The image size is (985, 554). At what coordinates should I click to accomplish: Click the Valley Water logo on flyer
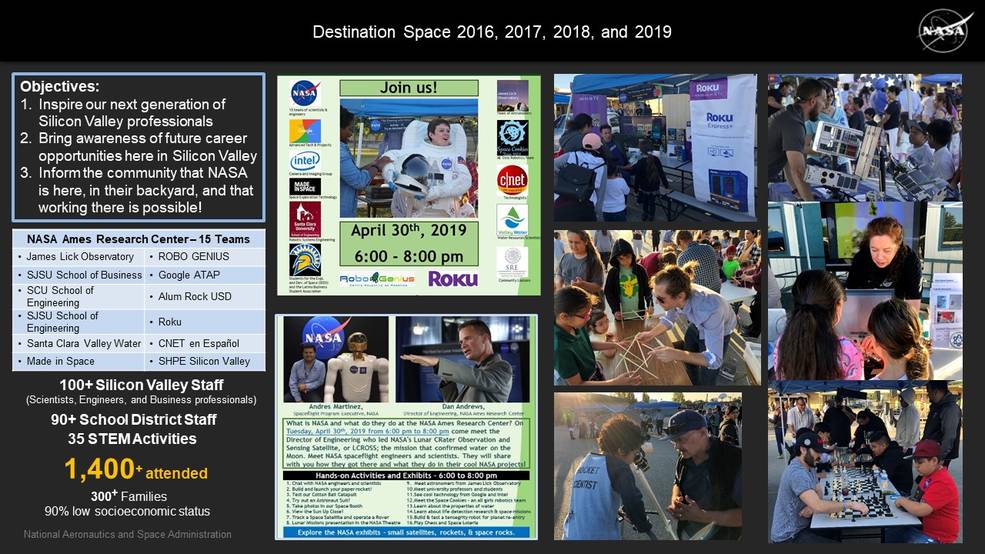tap(513, 220)
